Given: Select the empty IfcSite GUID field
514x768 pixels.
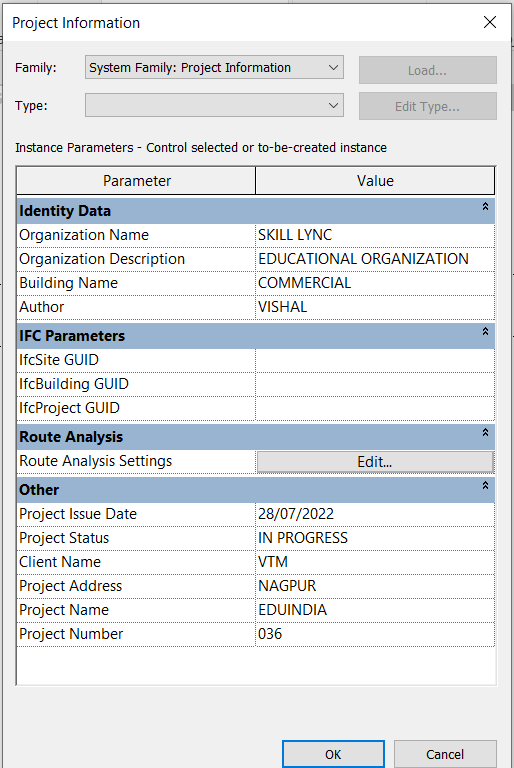Looking at the screenshot, I should pyautogui.click(x=375, y=360).
